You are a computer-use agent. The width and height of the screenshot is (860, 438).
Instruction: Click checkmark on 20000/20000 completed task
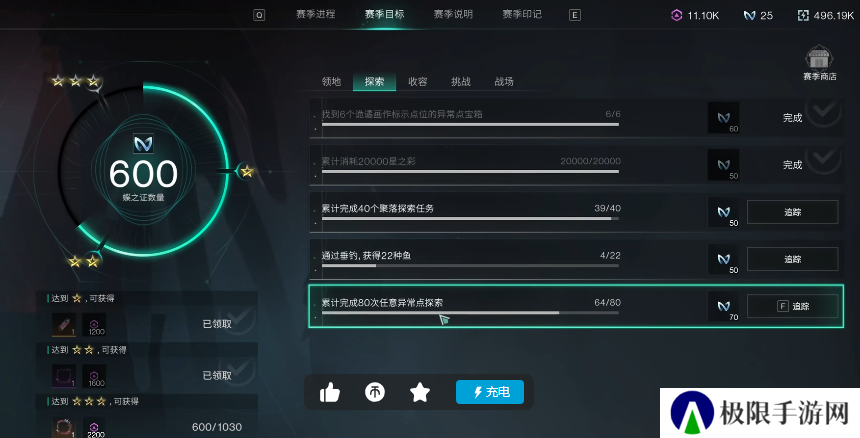[x=823, y=160]
